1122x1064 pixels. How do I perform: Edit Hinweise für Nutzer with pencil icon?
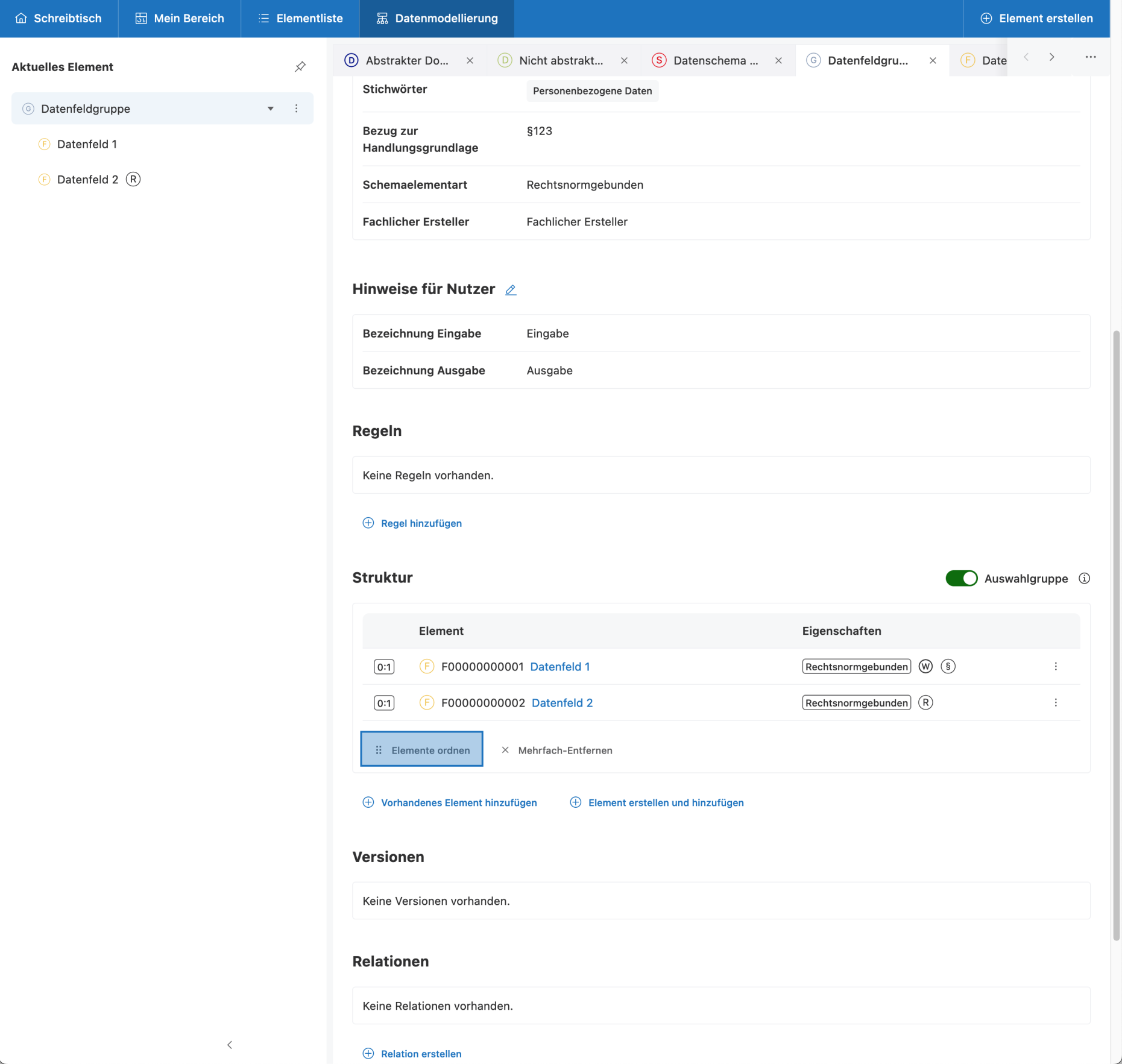click(511, 290)
